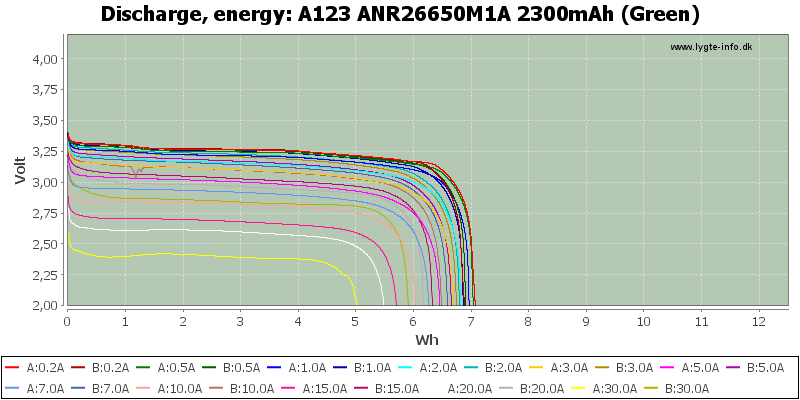Click the 1 tick label on the Wh axis
The width and height of the screenshot is (800, 400).
point(125,322)
